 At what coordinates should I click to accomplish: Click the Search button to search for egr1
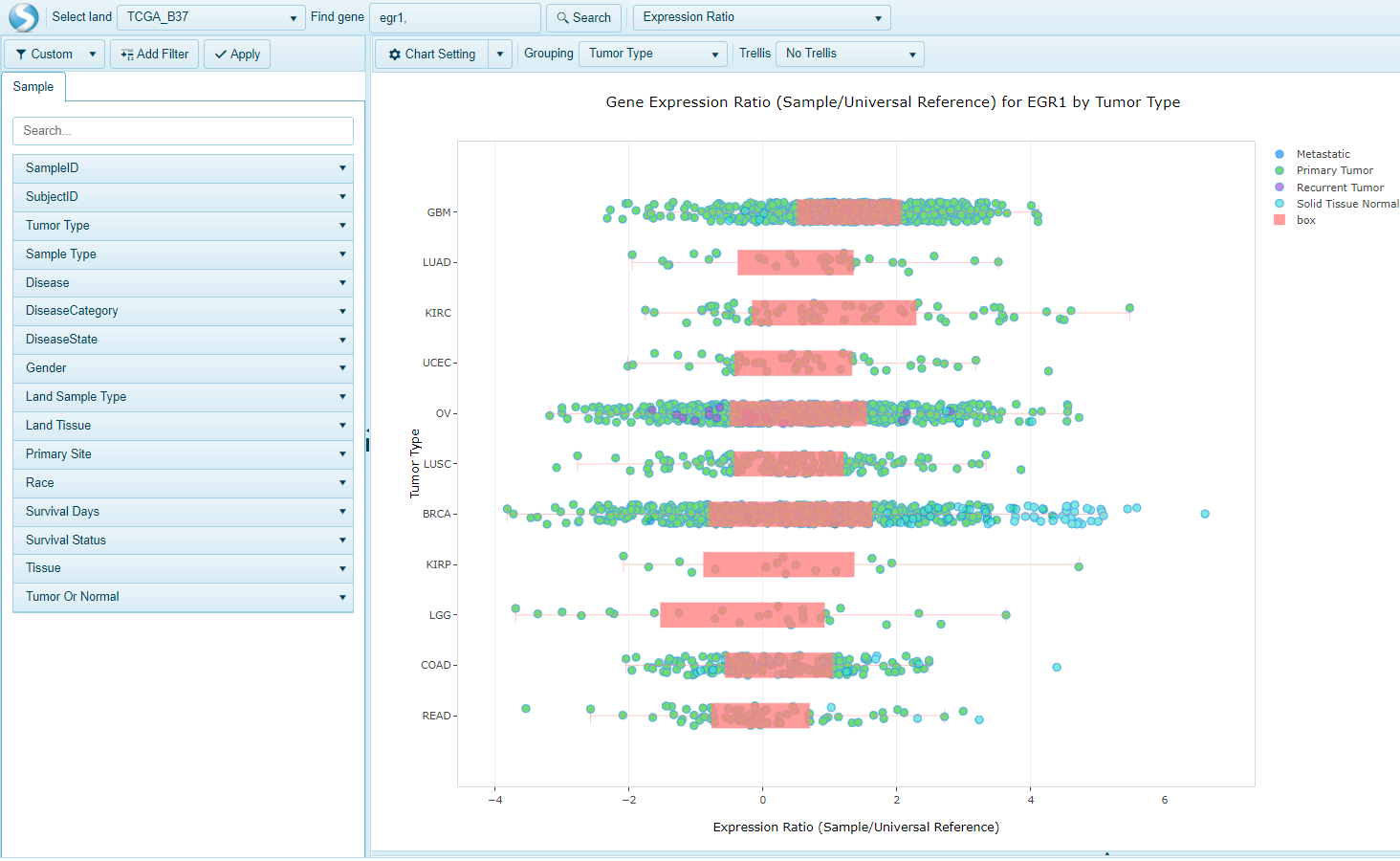click(583, 17)
